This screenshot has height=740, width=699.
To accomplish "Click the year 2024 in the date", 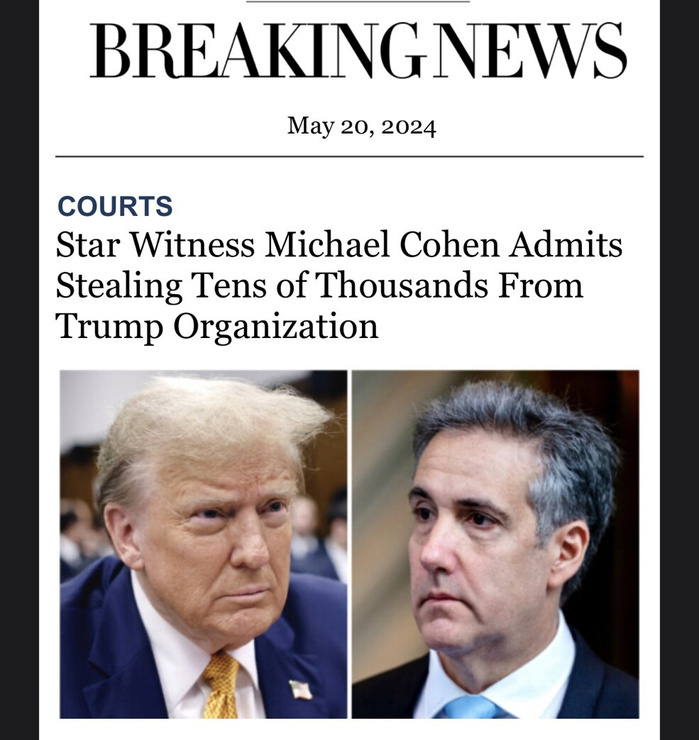I will click(x=409, y=127).
